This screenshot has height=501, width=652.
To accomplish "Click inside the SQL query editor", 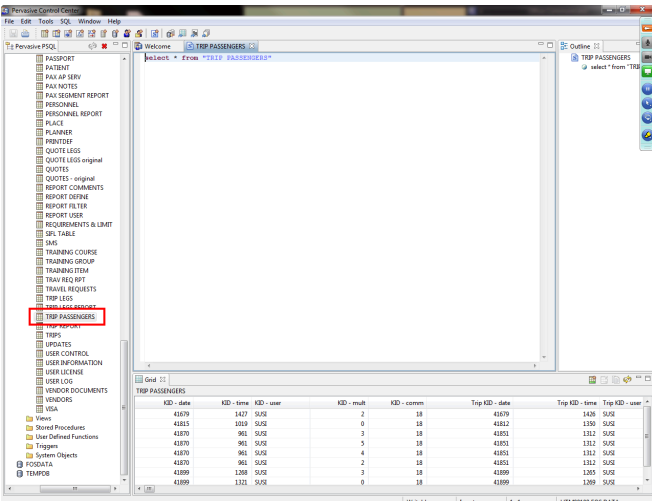I will 340,200.
